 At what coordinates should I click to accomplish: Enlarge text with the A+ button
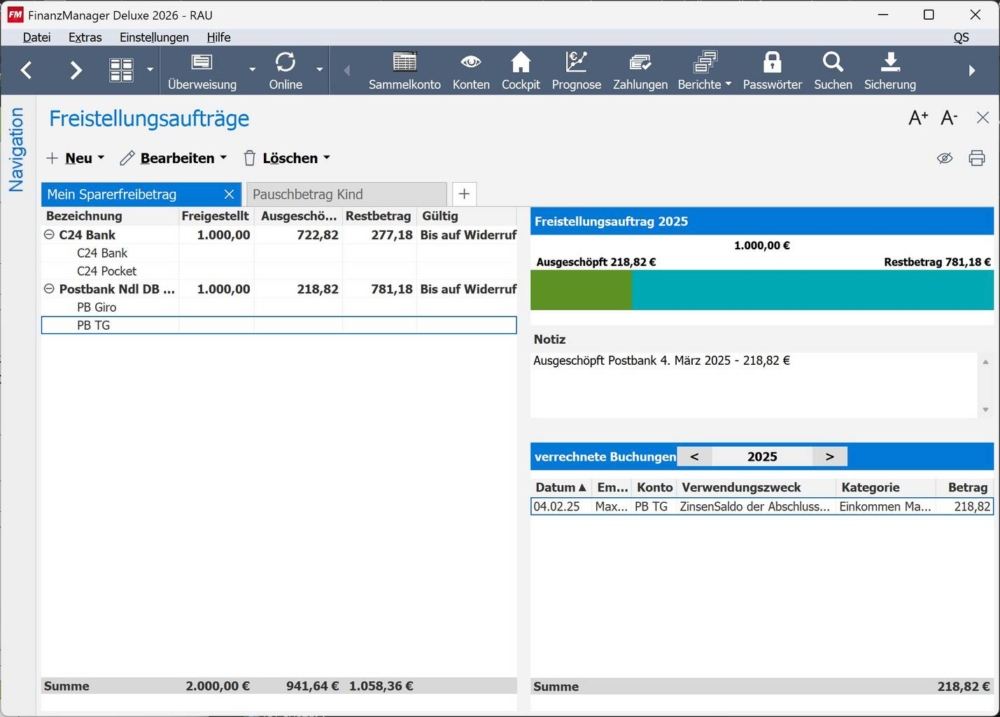916,117
